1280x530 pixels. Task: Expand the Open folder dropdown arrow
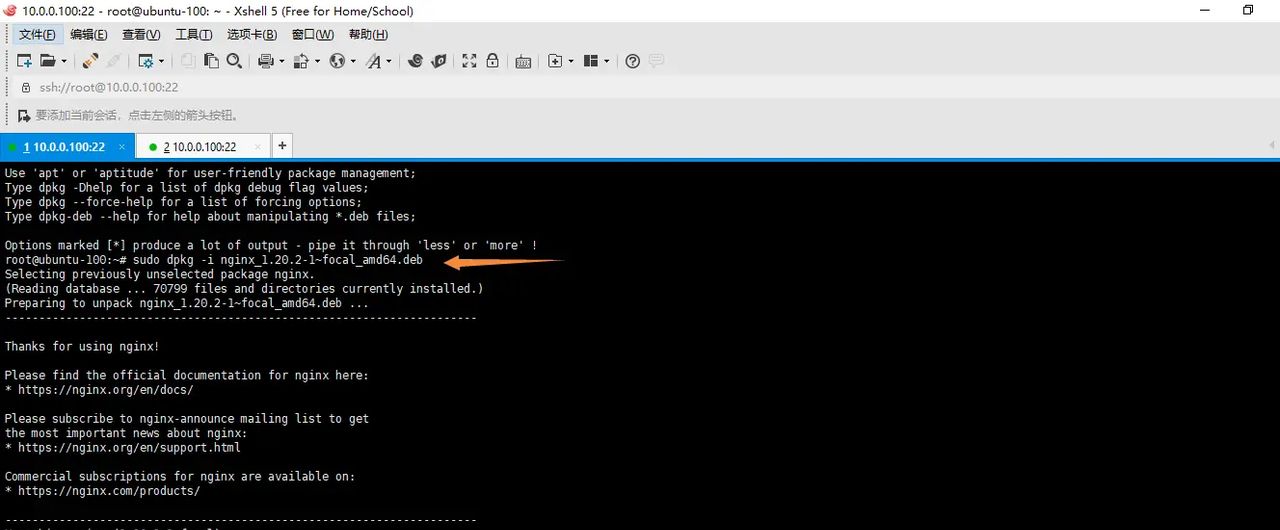pos(62,62)
